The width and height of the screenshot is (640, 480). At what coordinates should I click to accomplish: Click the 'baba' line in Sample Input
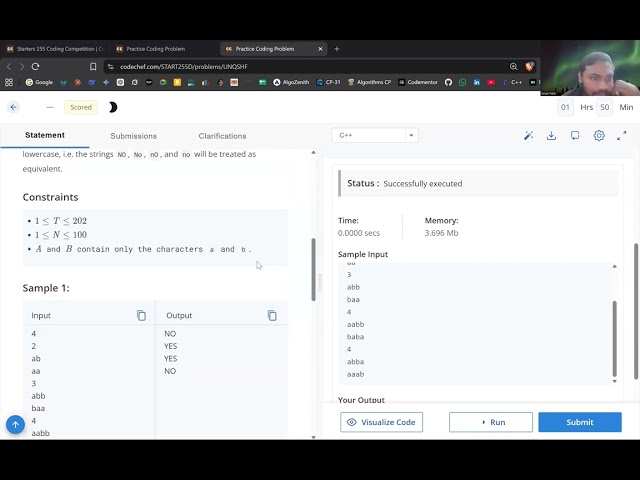pos(356,337)
